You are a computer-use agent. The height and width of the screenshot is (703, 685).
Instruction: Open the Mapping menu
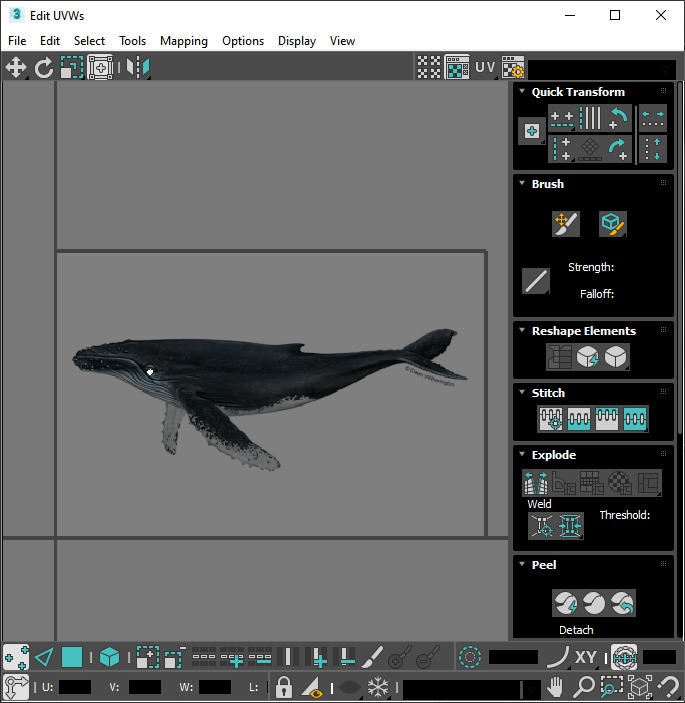click(x=184, y=41)
